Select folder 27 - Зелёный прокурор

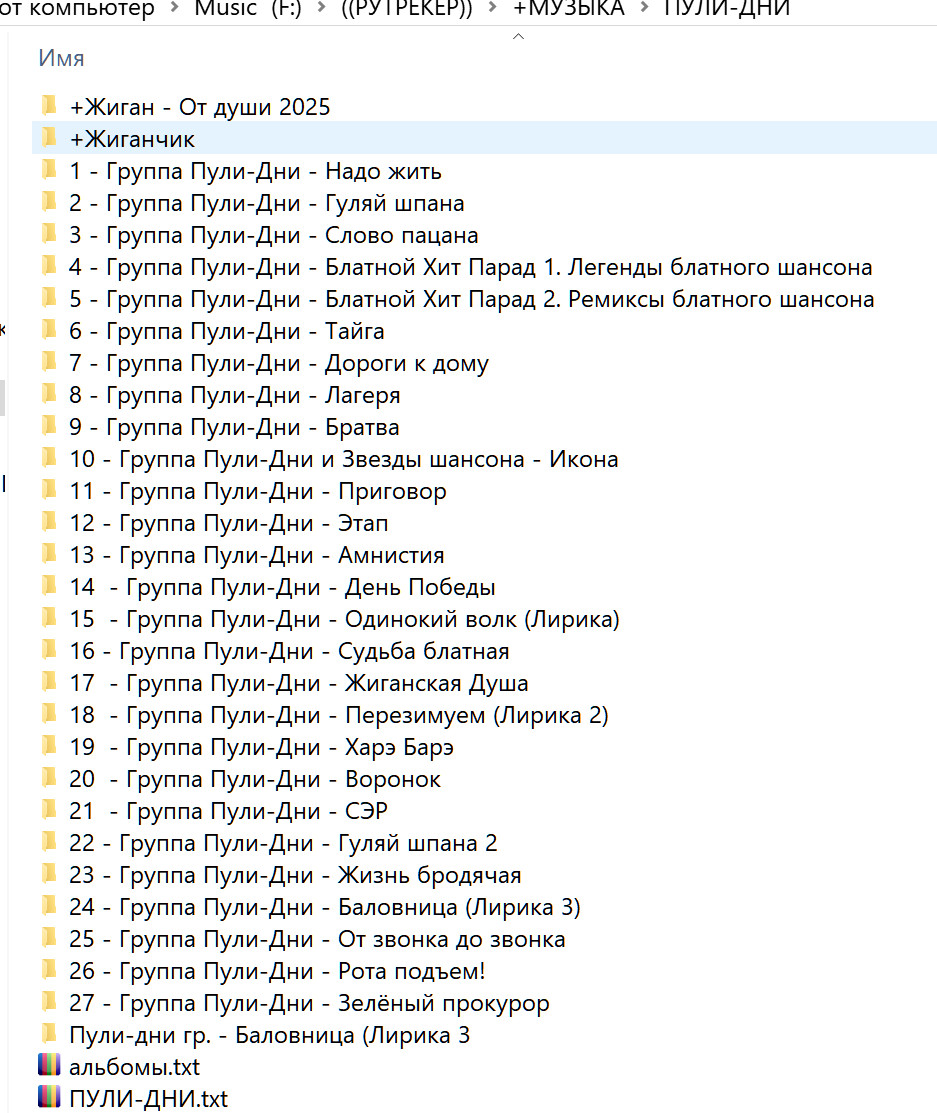coord(309,1003)
